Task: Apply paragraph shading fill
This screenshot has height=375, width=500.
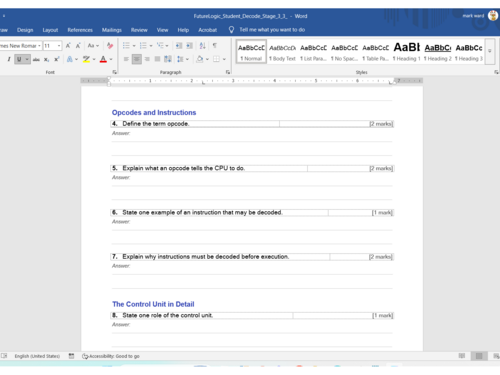Action: click(x=199, y=59)
